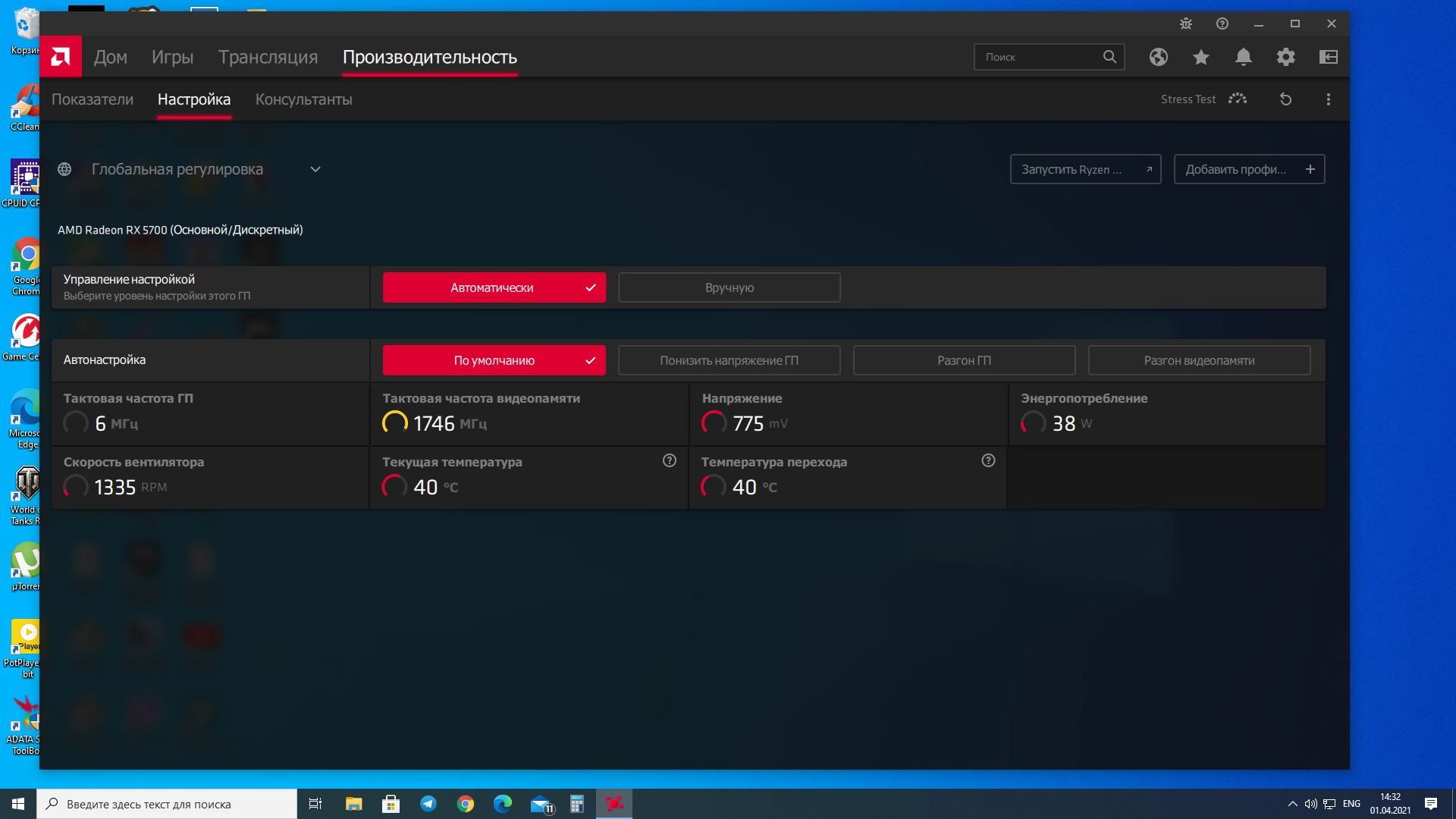The height and width of the screenshot is (819, 1456).
Task: Click the AMD logo home icon
Action: coord(61,57)
